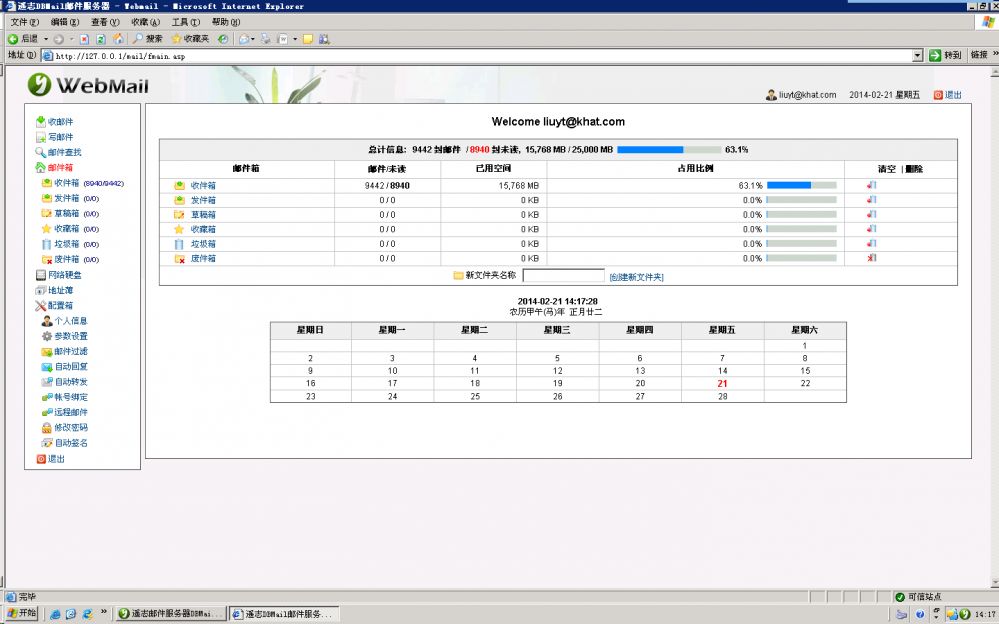This screenshot has width=999, height=624.
Task: Click the IE stop loading button
Action: [x=84, y=39]
